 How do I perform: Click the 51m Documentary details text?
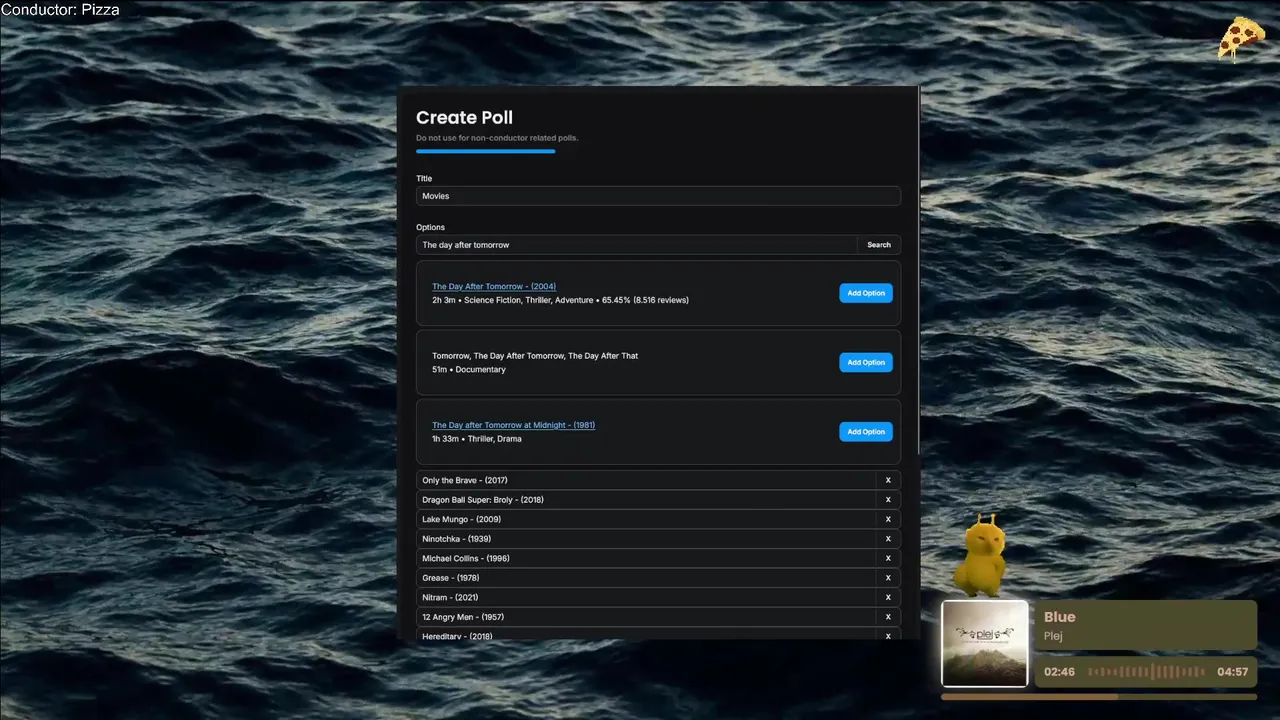point(469,370)
